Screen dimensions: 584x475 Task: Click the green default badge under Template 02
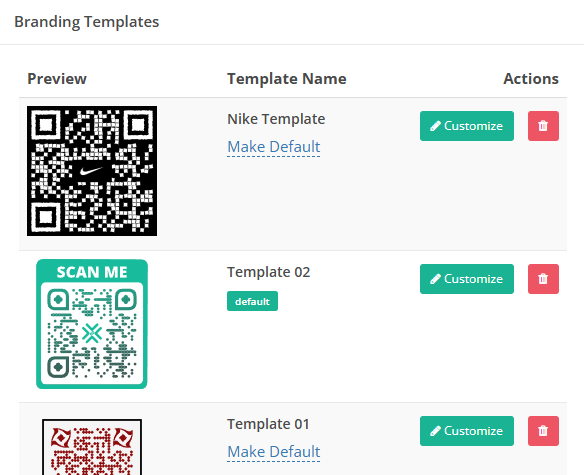(253, 301)
